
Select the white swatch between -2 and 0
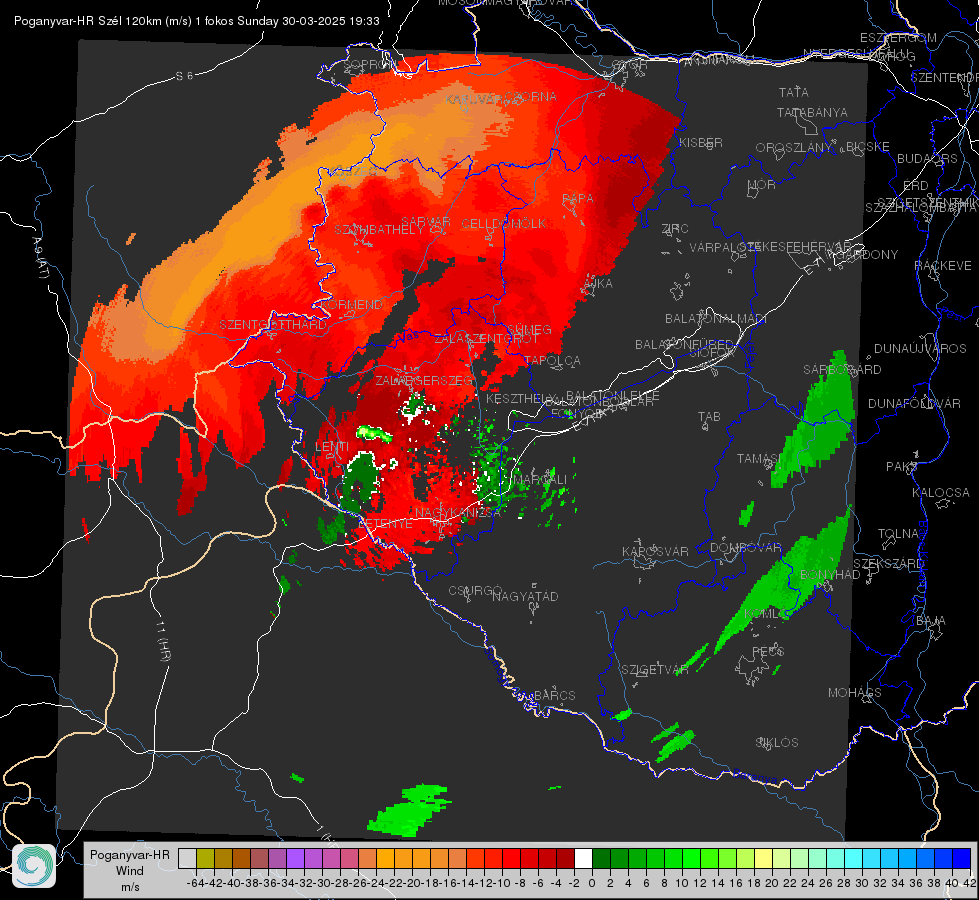[583, 858]
